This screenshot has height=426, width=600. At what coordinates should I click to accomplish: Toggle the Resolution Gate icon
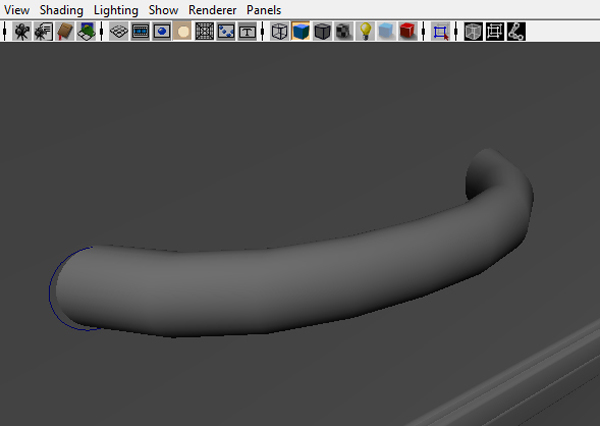(161, 31)
